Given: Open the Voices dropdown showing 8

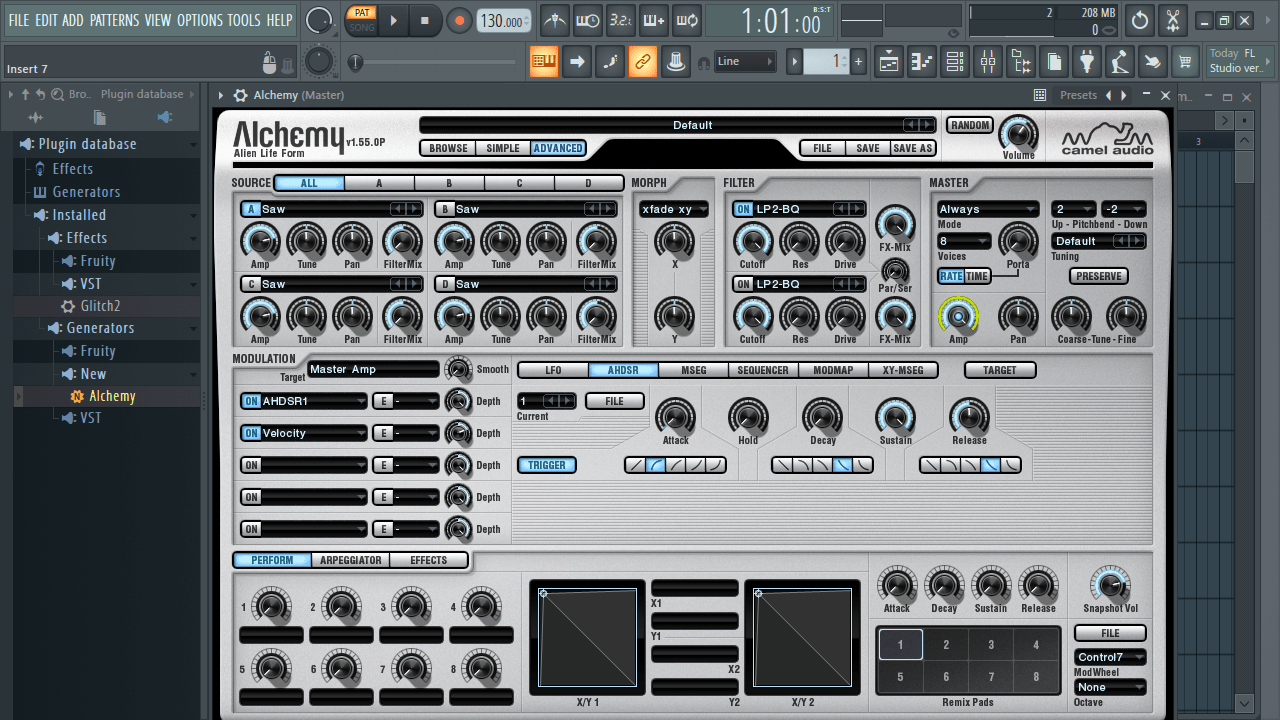Looking at the screenshot, I should tap(964, 241).
